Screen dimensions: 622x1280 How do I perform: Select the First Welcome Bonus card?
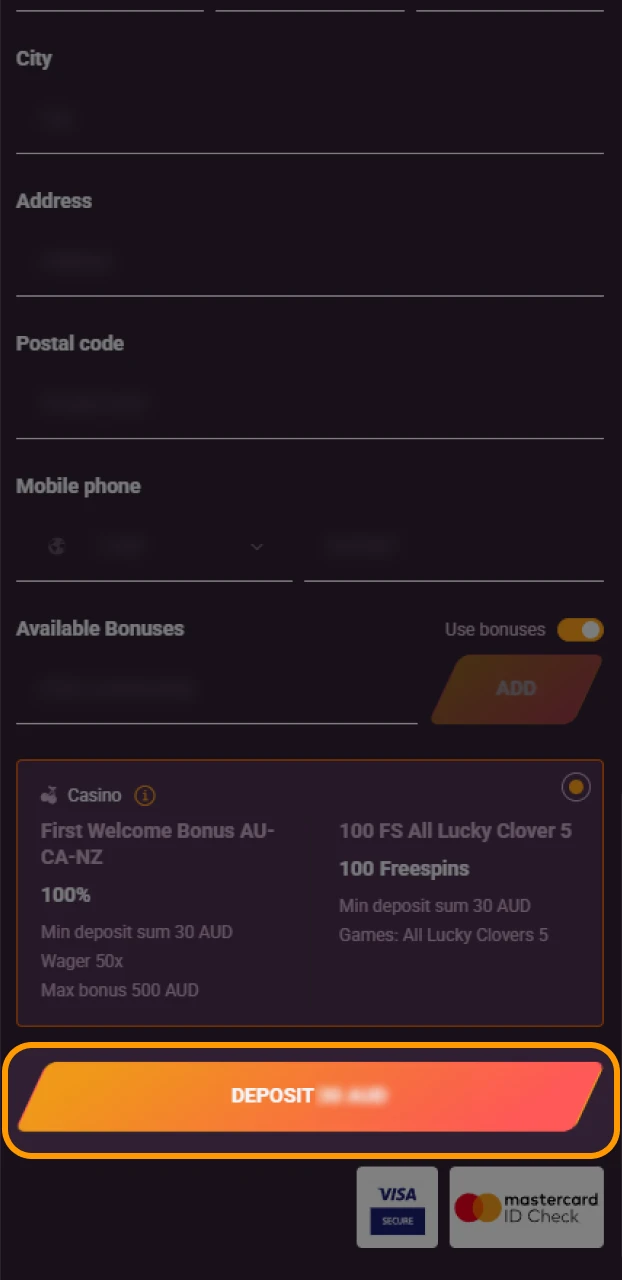[x=160, y=843]
